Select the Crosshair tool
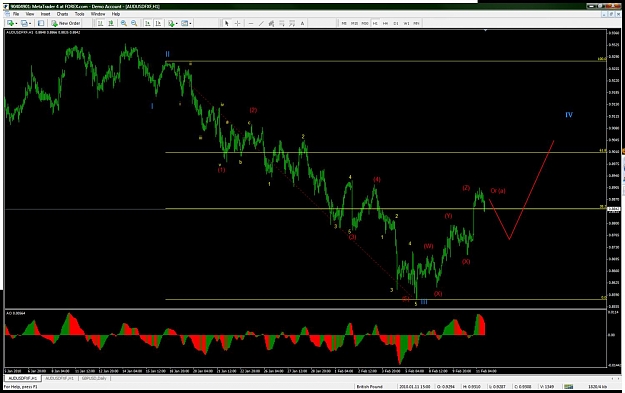This screenshot has width=625, height=393. (237, 24)
